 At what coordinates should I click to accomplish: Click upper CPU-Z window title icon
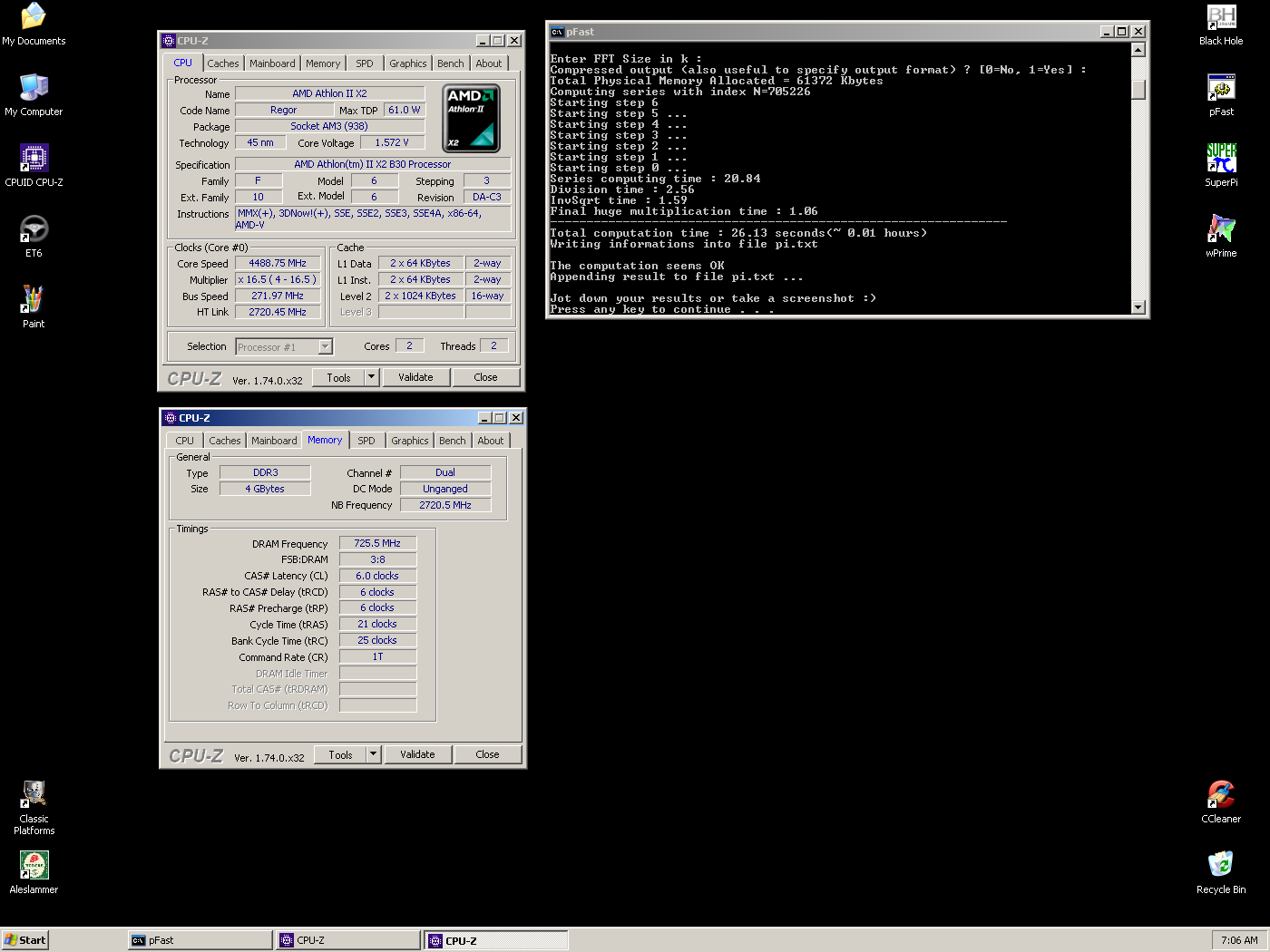point(169,41)
